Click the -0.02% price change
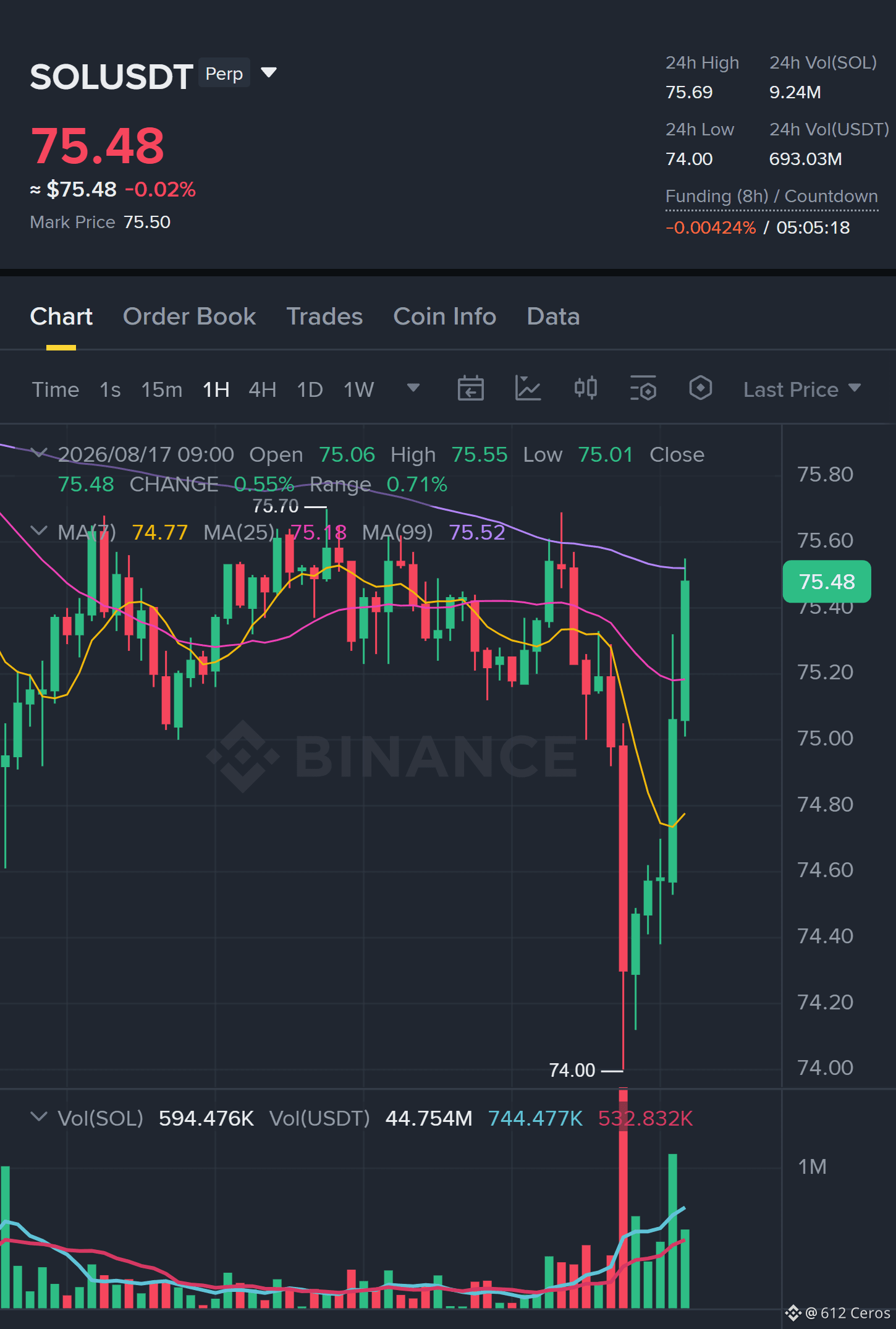Image resolution: width=896 pixels, height=1329 pixels. (161, 189)
